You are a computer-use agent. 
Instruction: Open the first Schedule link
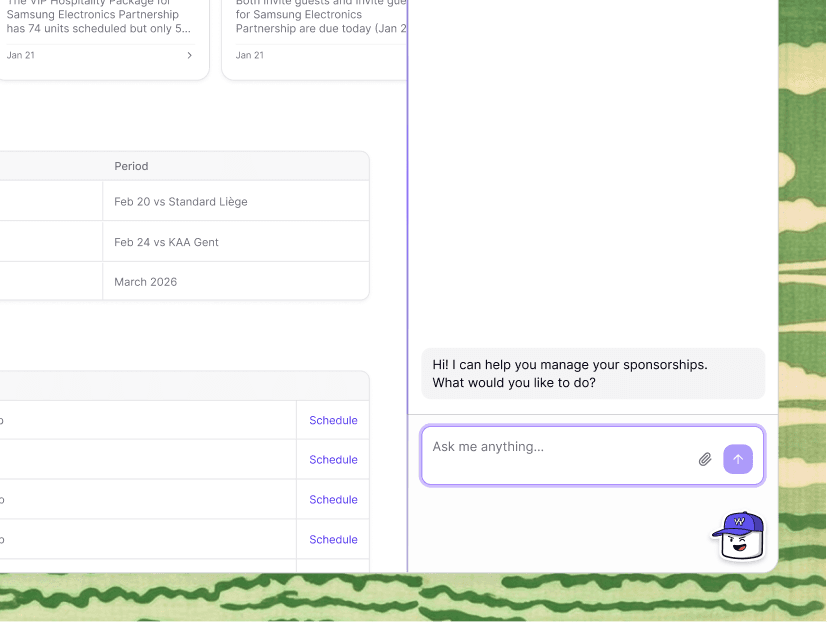click(x=332, y=419)
